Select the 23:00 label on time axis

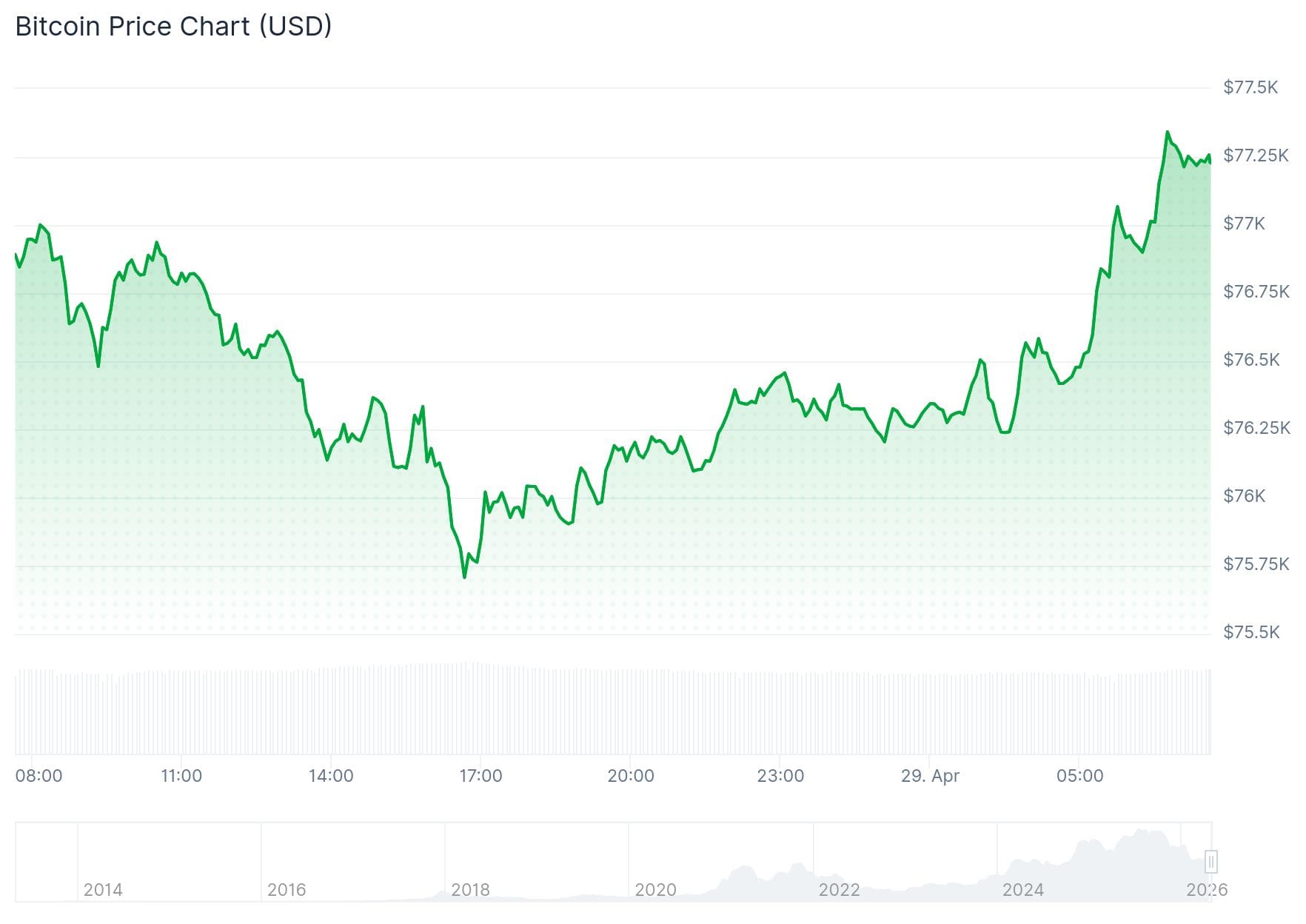coord(780,775)
